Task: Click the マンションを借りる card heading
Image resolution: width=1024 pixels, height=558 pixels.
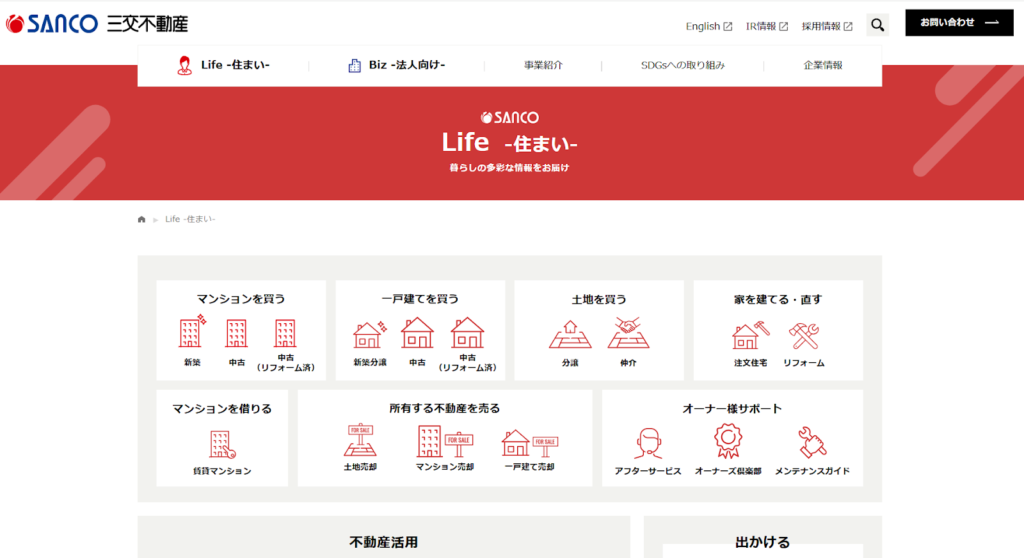Action: (222, 408)
